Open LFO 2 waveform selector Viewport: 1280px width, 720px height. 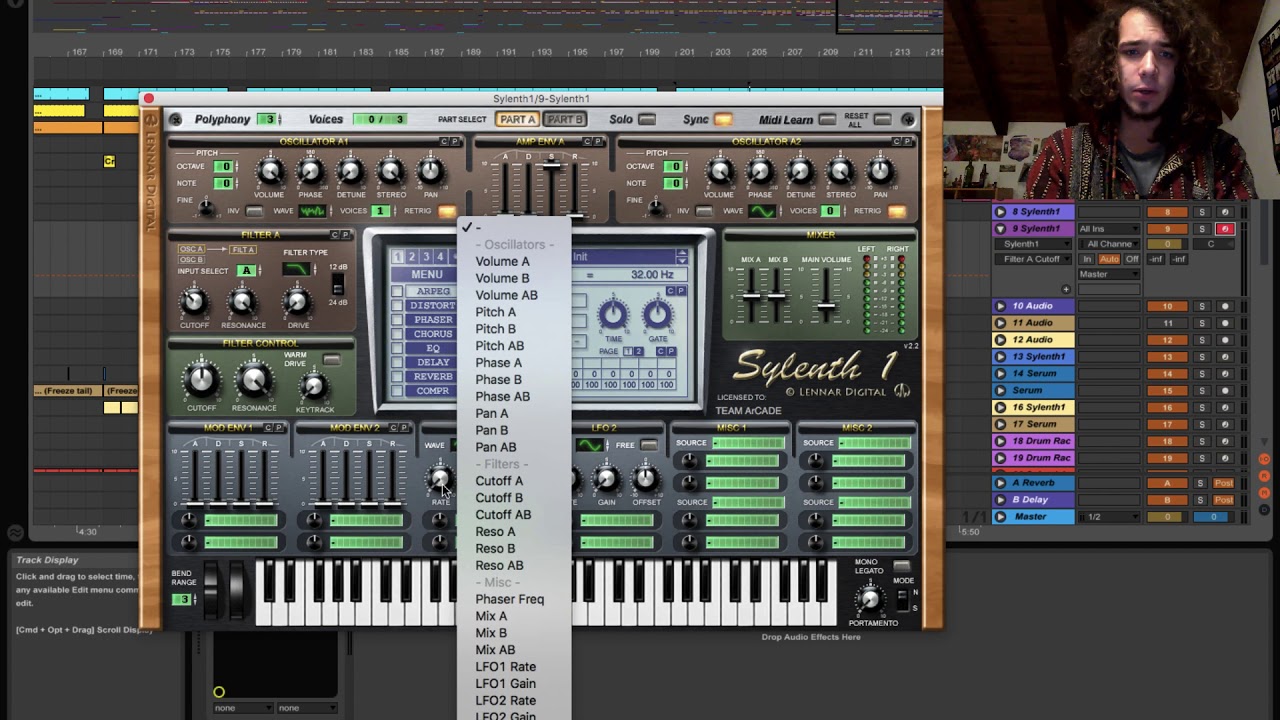[x=591, y=445]
